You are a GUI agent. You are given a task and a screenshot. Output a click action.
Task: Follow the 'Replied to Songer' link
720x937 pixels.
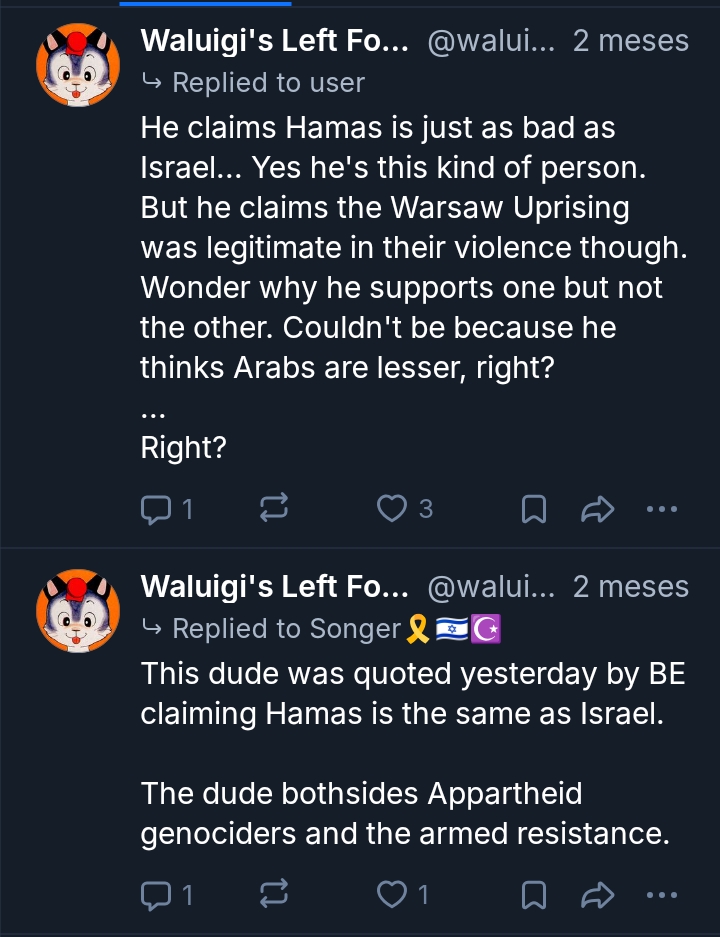pyautogui.click(x=285, y=628)
